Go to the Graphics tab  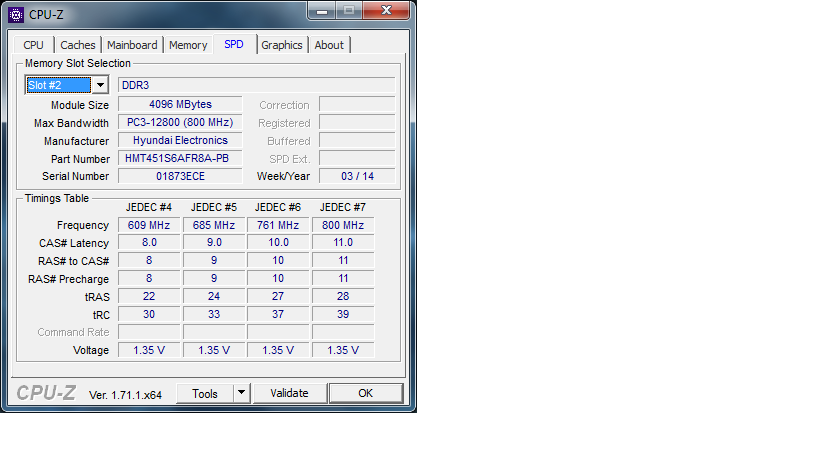coord(282,45)
